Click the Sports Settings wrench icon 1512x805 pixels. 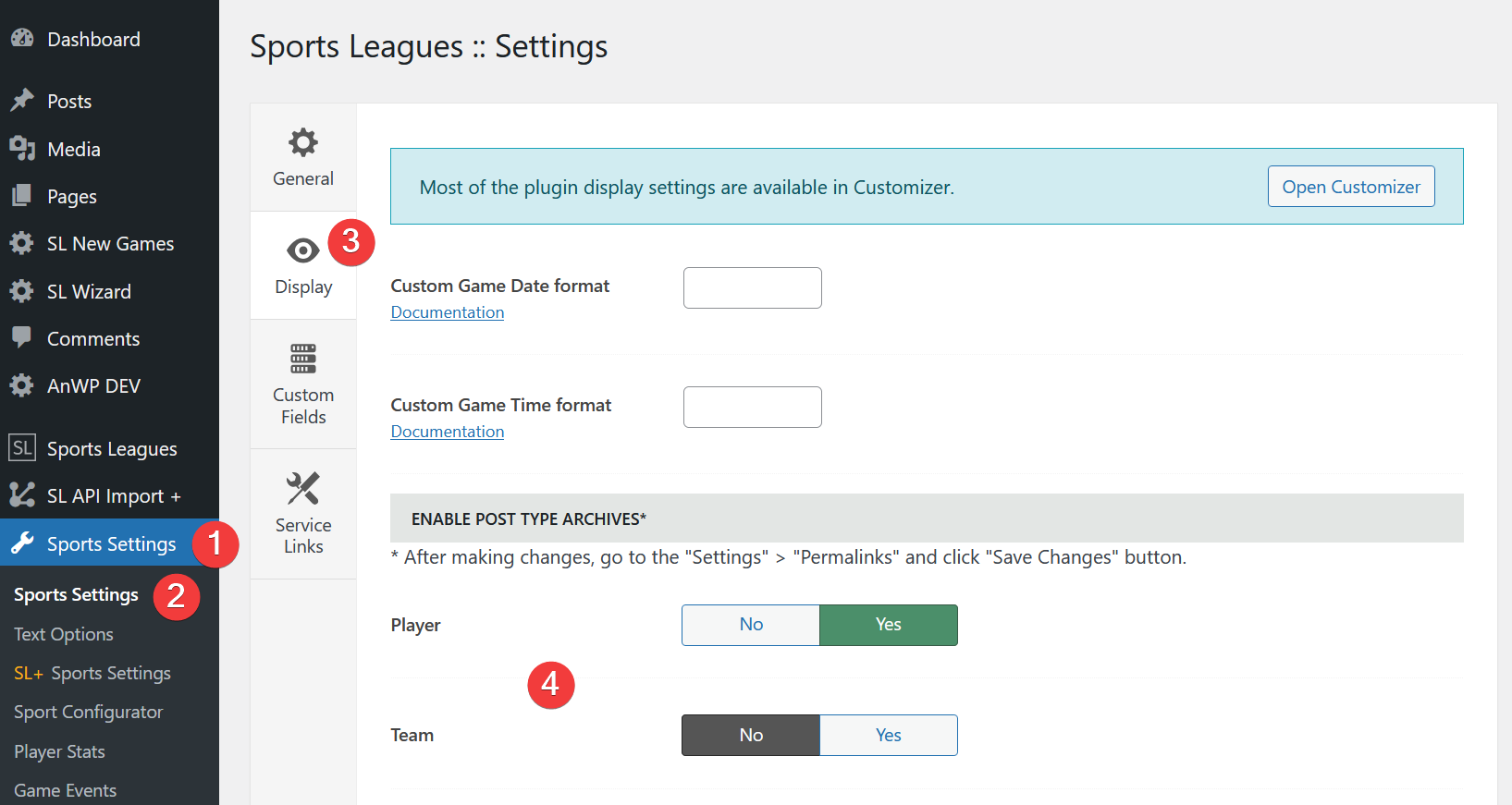(x=22, y=543)
